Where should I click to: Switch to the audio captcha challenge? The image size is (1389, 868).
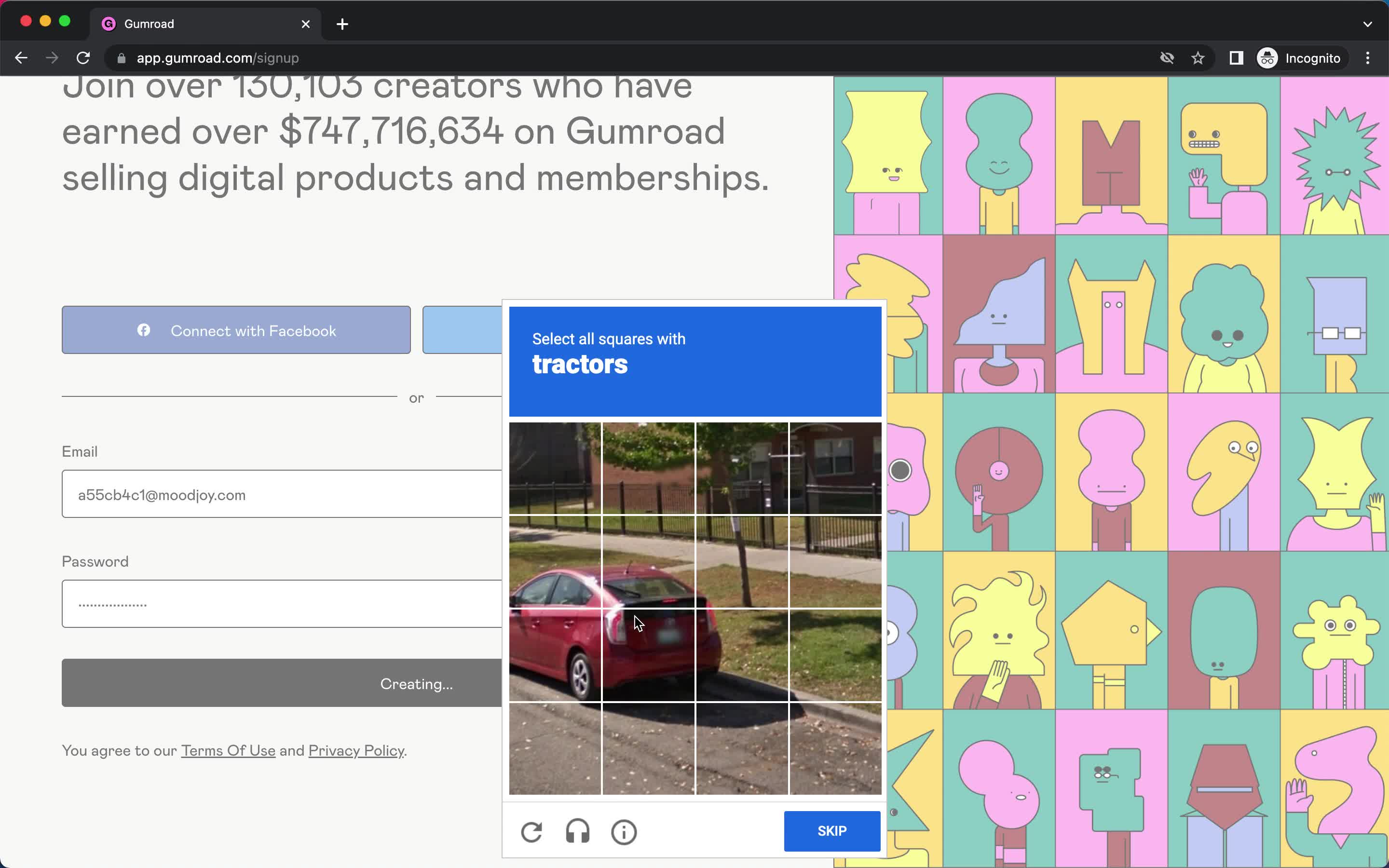pyautogui.click(x=577, y=831)
